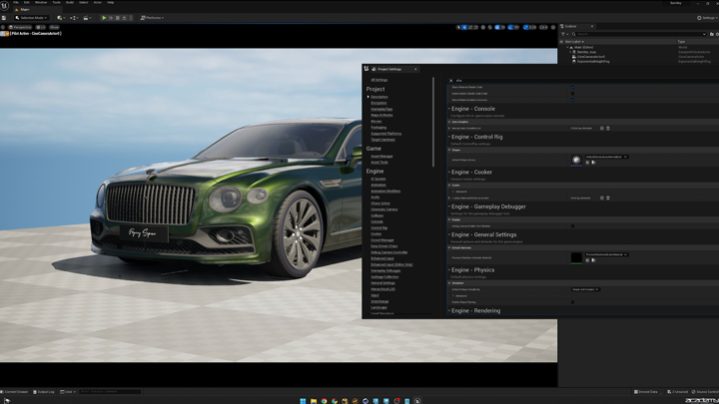Viewport: 719px width, 404px height.
Task: Open Source Control status bar button
Action: point(705,392)
